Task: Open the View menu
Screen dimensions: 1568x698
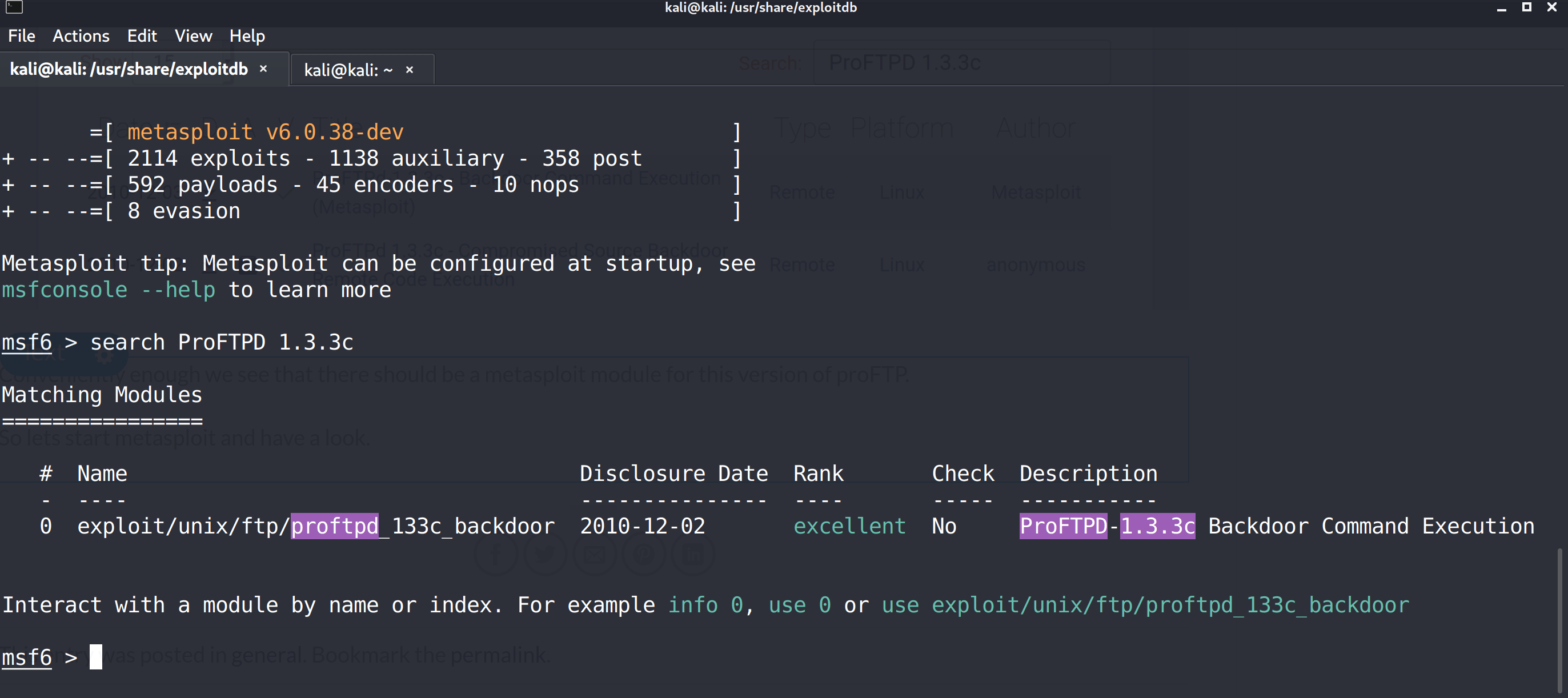Action: tap(193, 36)
